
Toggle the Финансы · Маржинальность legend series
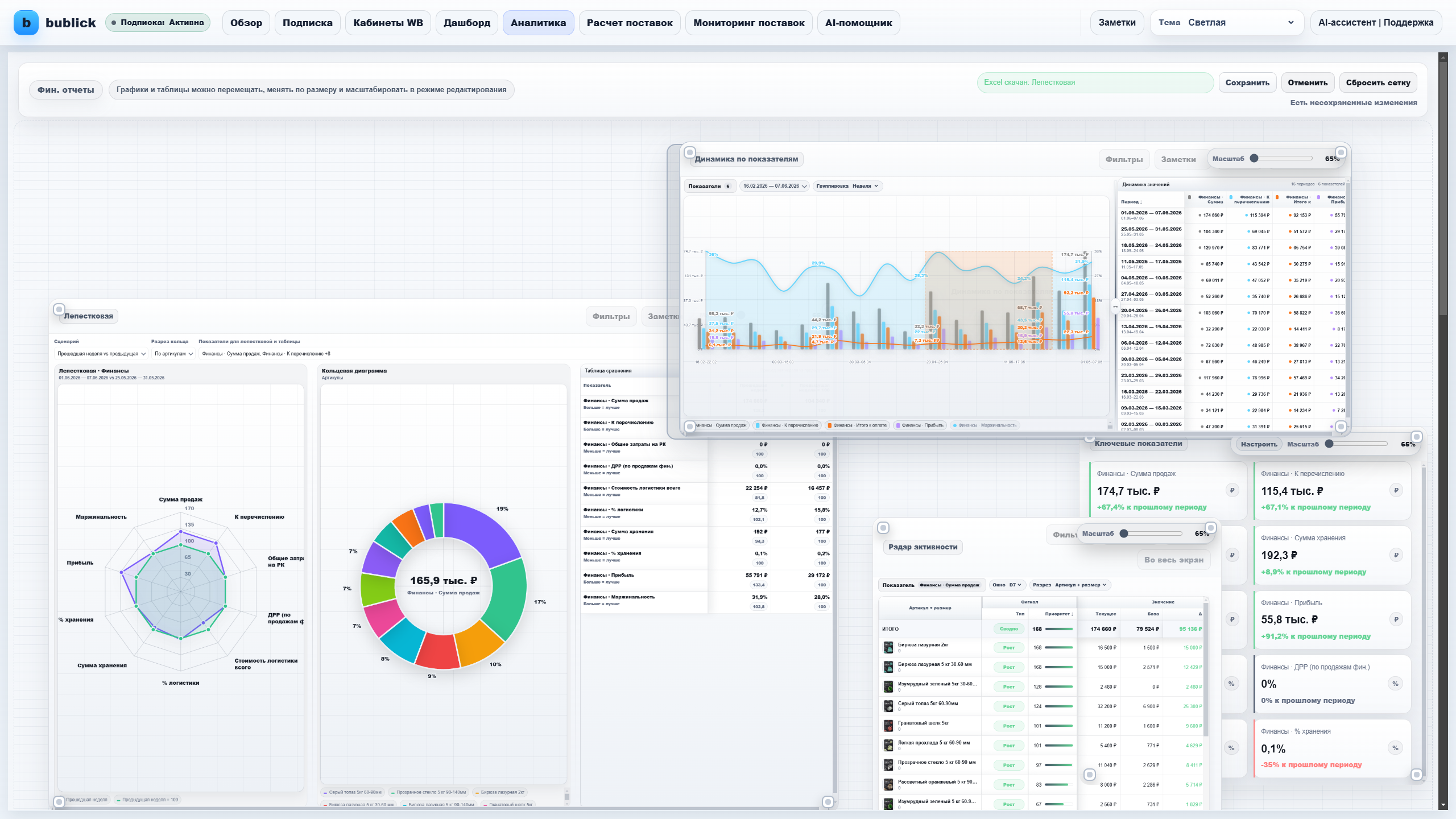[985, 425]
